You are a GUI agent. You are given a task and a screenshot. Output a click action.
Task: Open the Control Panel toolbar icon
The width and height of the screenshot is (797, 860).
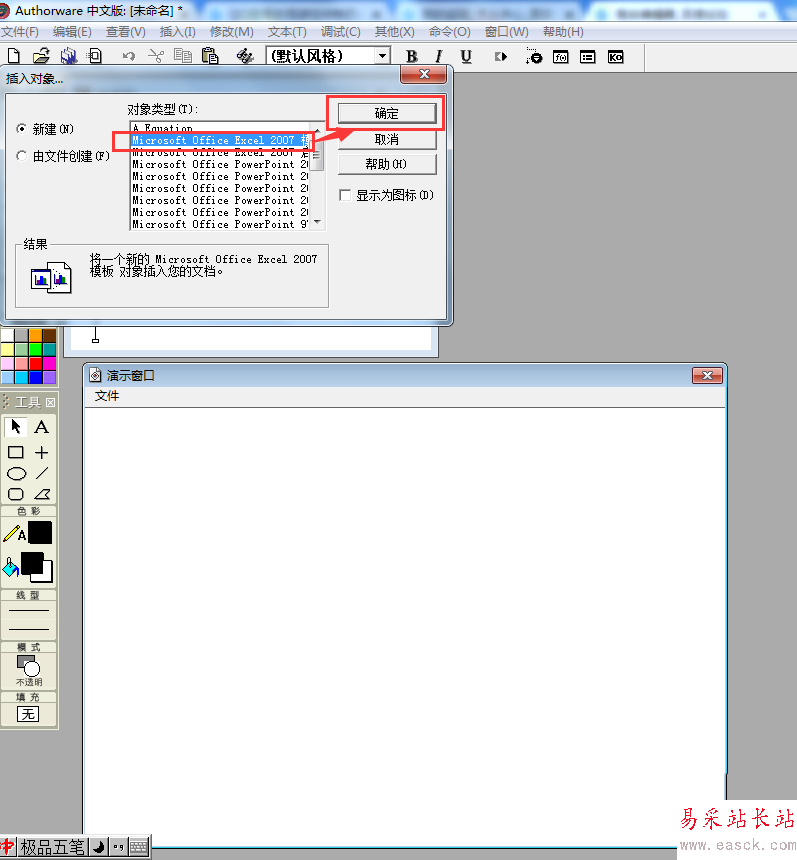point(534,56)
